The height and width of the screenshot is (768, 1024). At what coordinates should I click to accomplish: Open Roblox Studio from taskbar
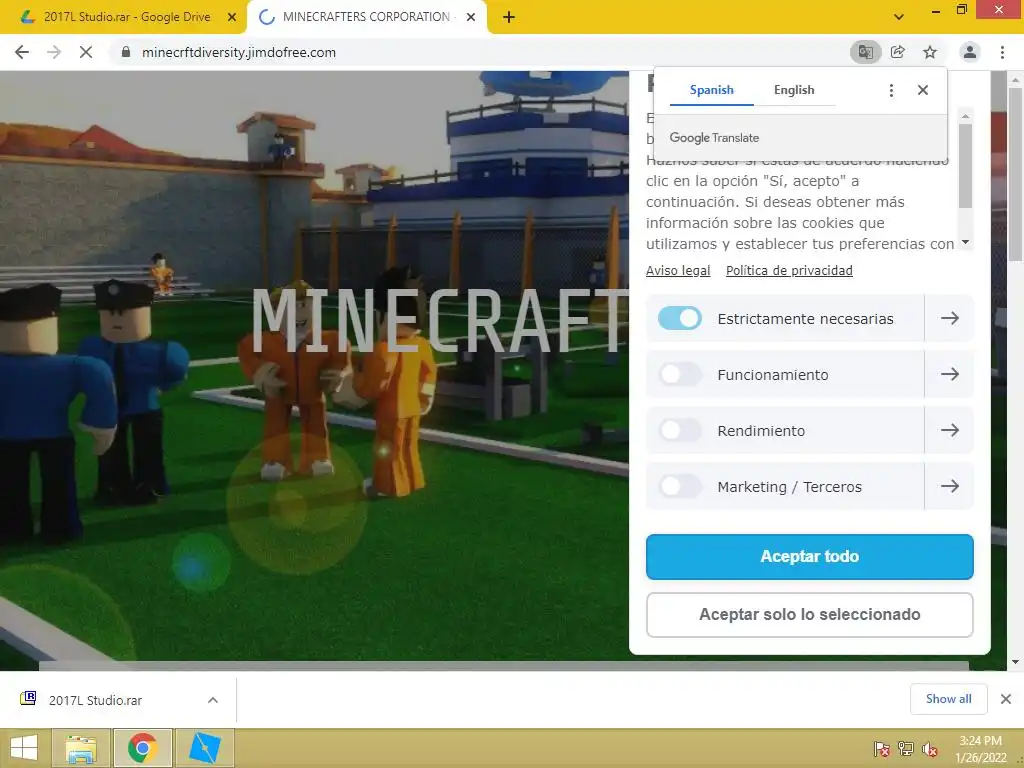(204, 748)
